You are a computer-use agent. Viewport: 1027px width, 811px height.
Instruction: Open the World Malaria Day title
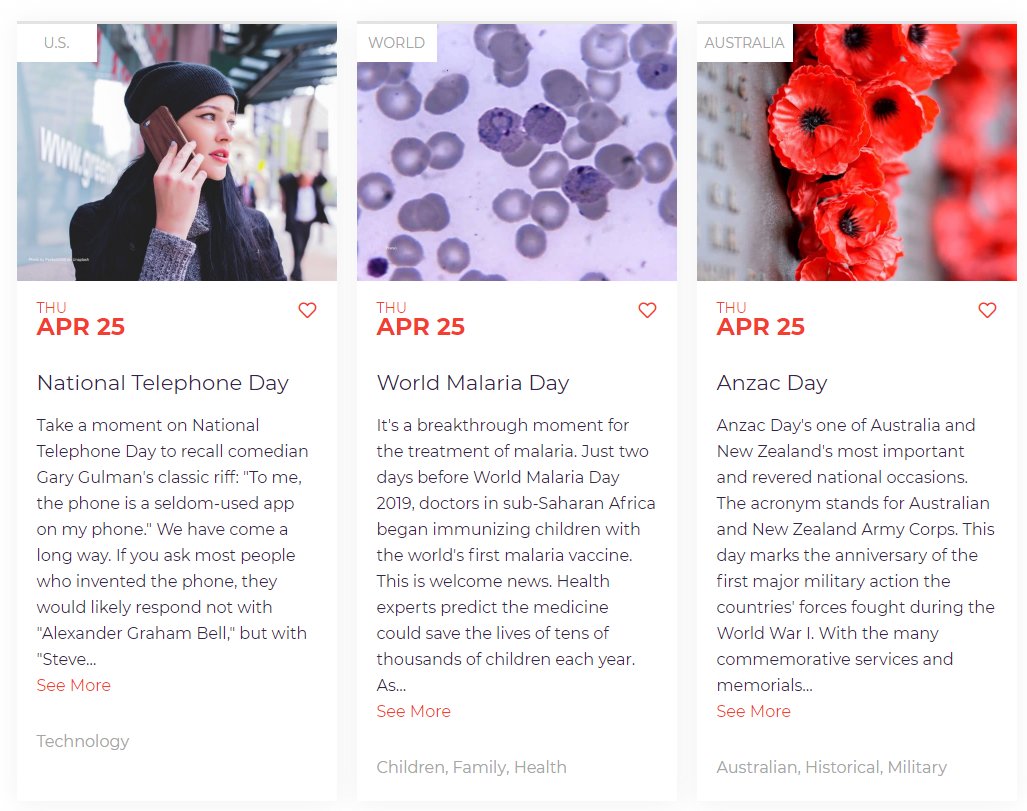coord(473,383)
